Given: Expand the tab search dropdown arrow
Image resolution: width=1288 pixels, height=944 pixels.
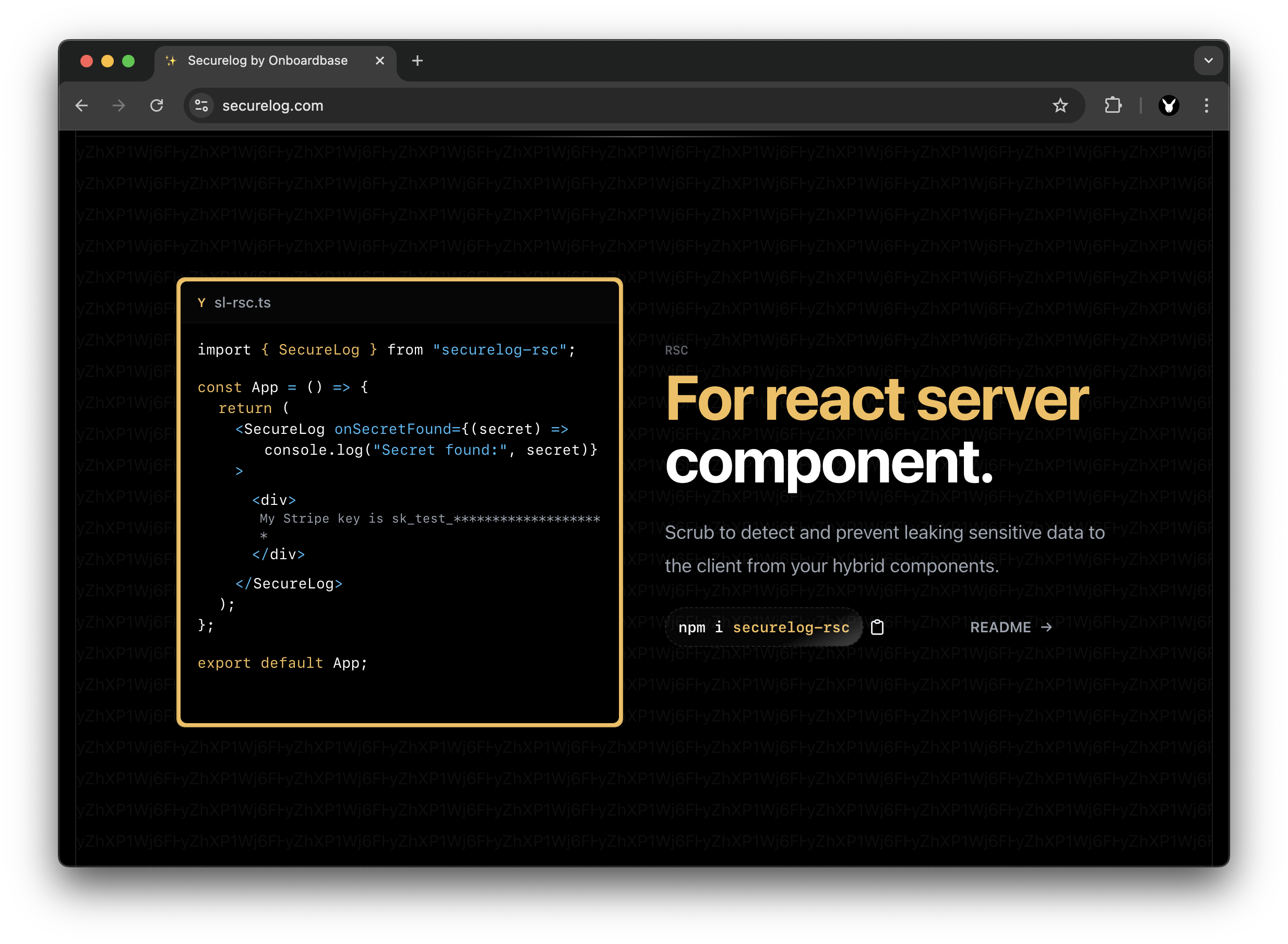Looking at the screenshot, I should point(1208,61).
